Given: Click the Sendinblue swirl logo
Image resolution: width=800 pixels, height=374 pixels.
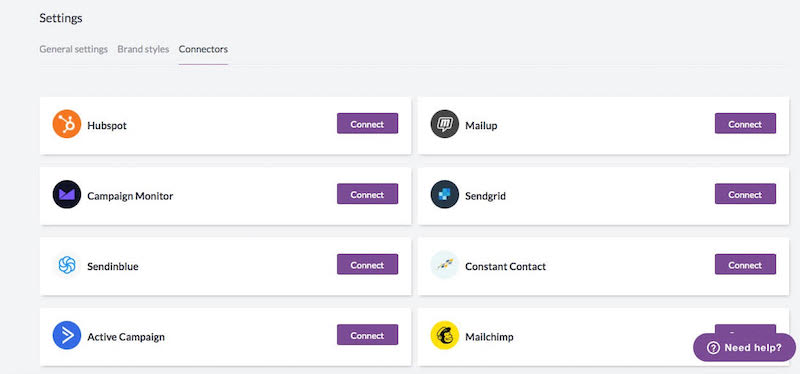Looking at the screenshot, I should point(67,265).
